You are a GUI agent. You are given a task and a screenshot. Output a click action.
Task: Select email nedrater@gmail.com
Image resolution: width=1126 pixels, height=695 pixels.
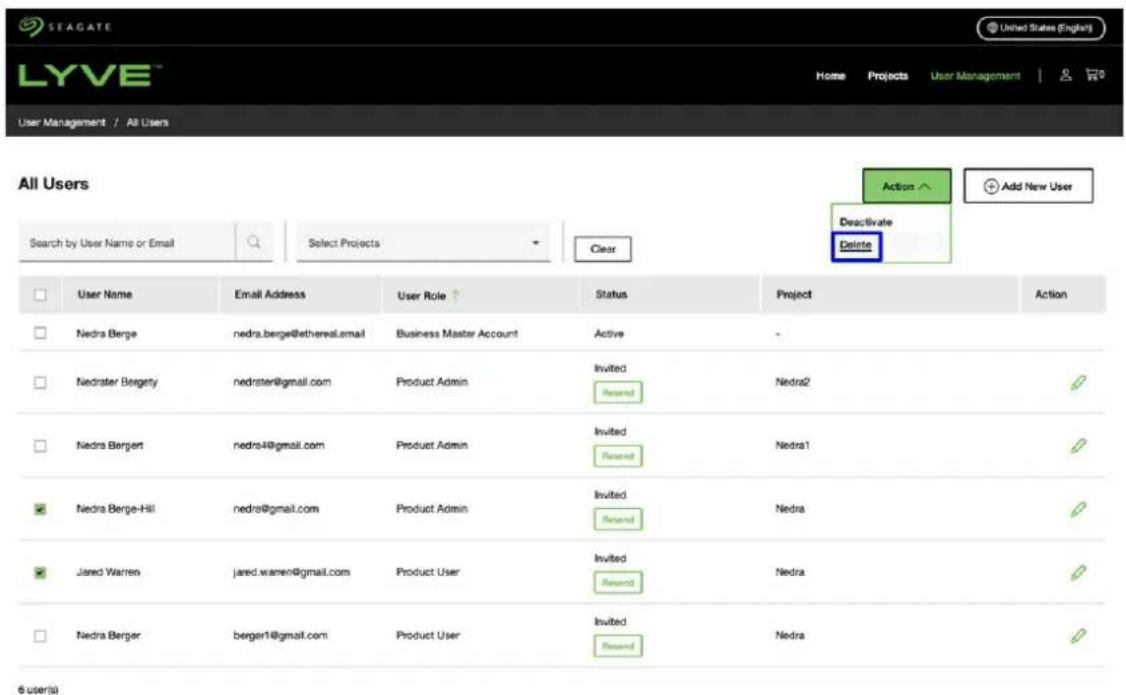tap(282, 382)
